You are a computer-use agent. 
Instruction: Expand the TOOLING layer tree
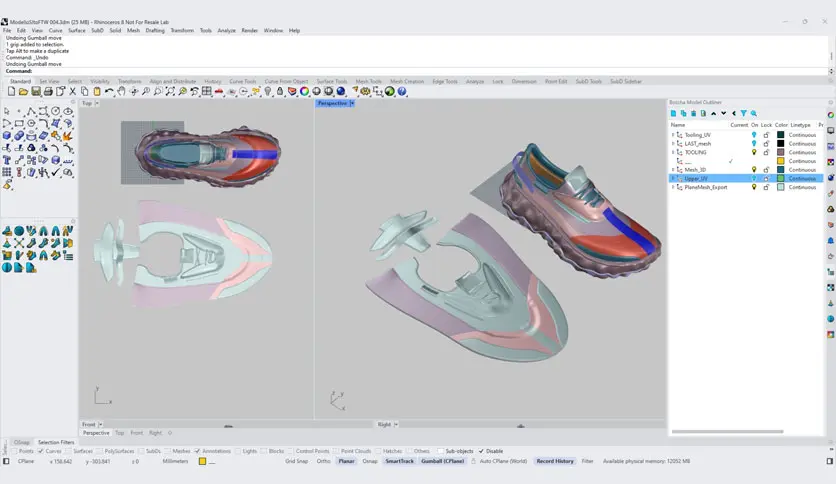pyautogui.click(x=673, y=152)
